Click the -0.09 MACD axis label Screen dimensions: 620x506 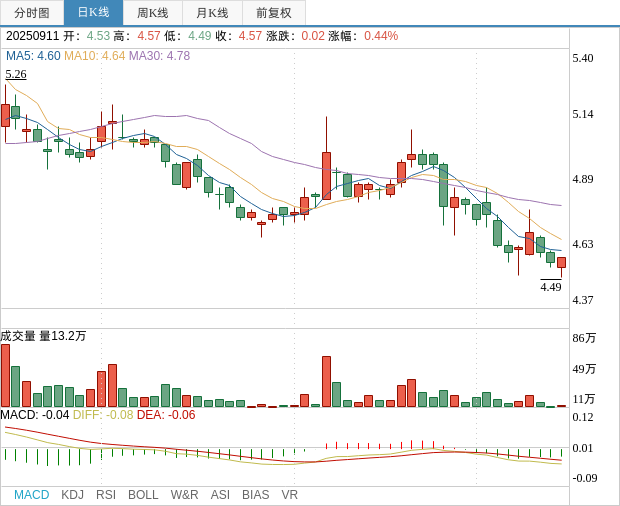click(x=585, y=478)
